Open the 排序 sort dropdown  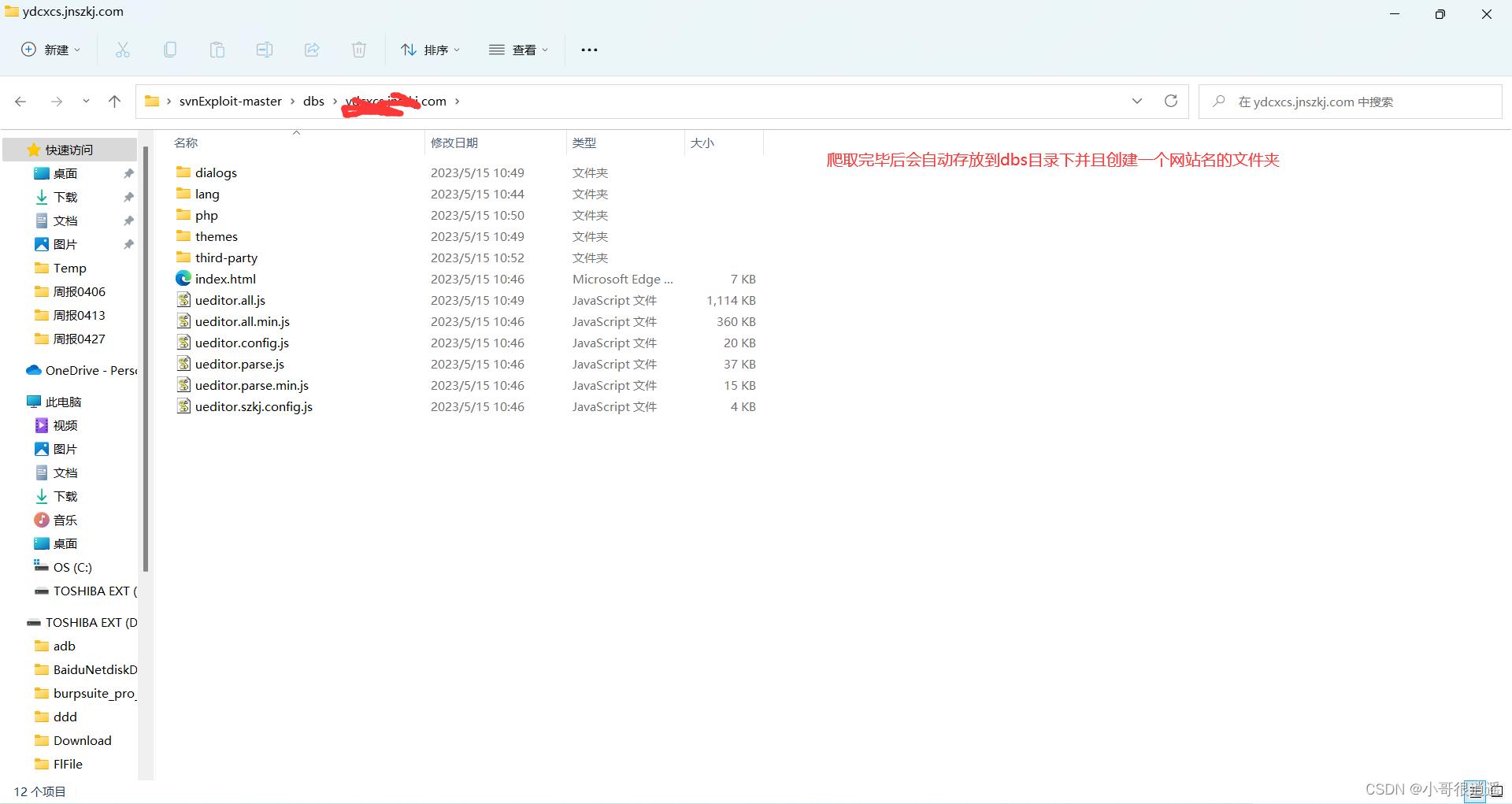point(430,50)
